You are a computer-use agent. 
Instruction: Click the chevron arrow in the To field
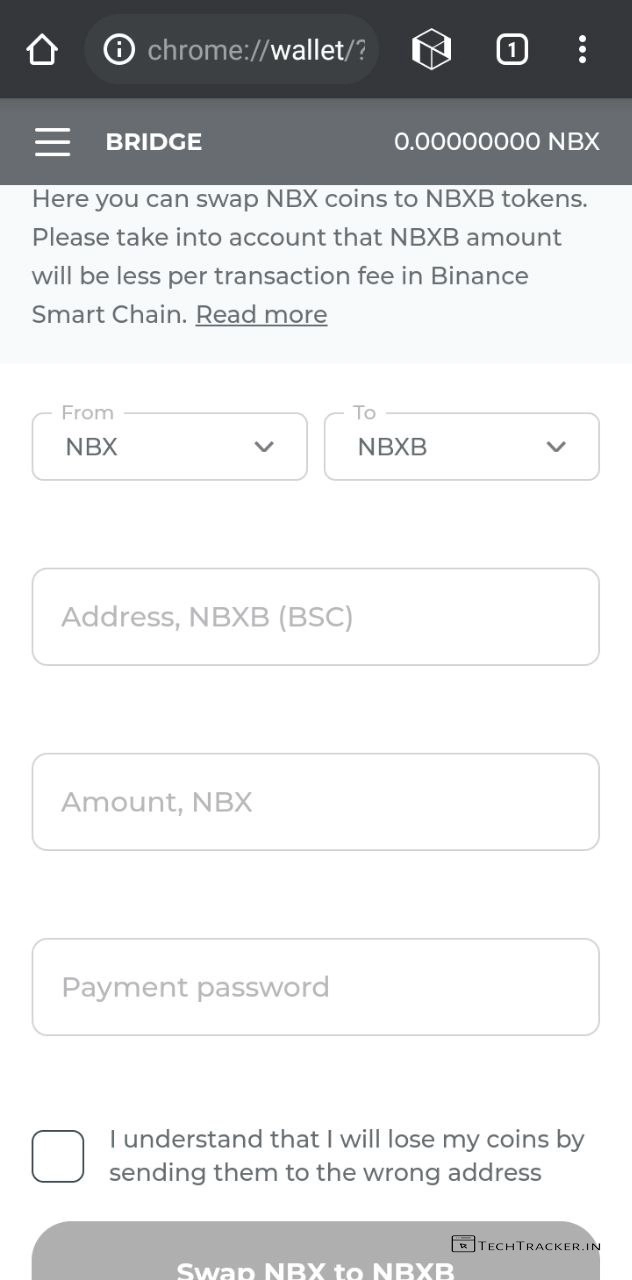tap(556, 447)
